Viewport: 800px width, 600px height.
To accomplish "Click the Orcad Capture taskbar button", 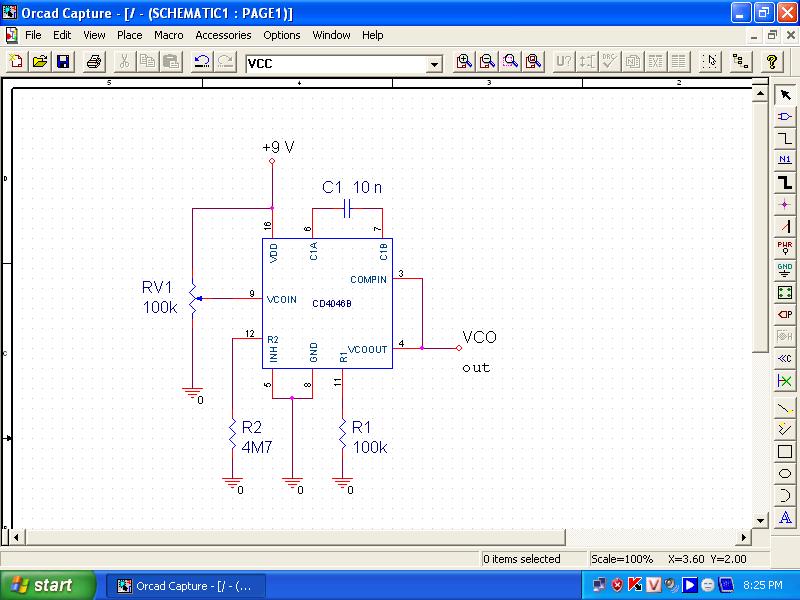I will 185,585.
